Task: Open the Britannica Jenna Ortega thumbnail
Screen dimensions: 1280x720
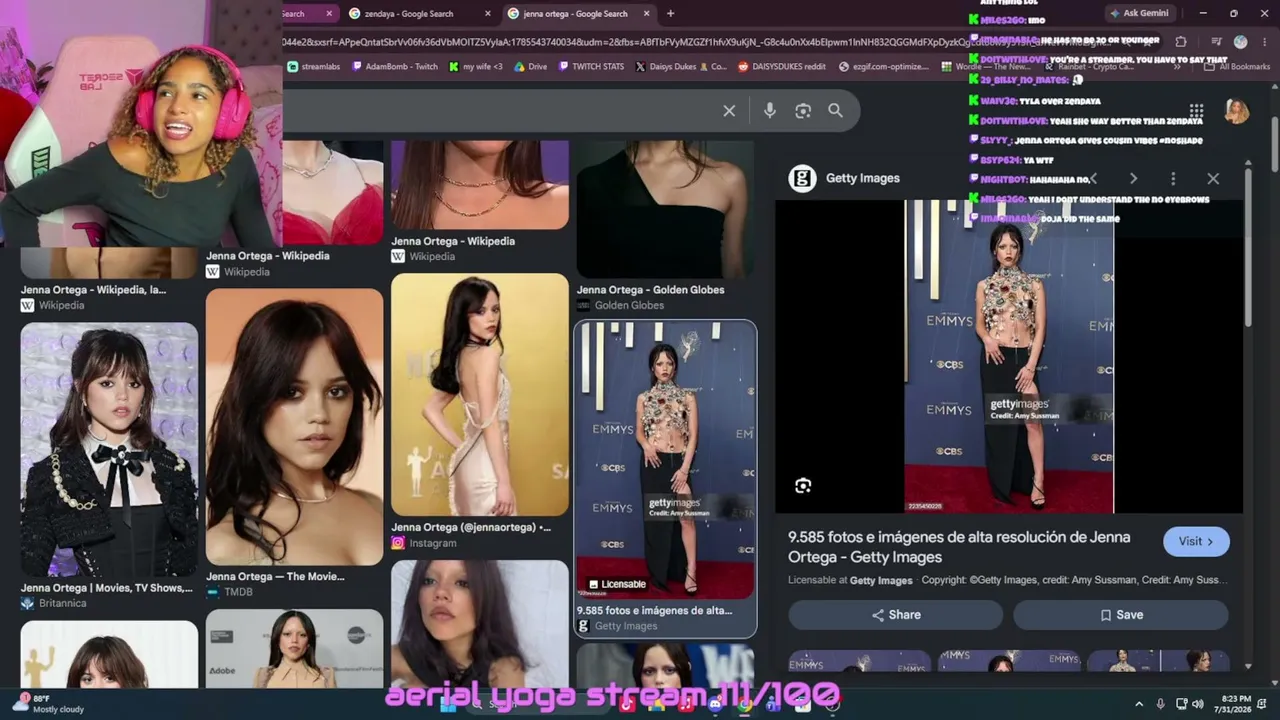Action: (109, 449)
